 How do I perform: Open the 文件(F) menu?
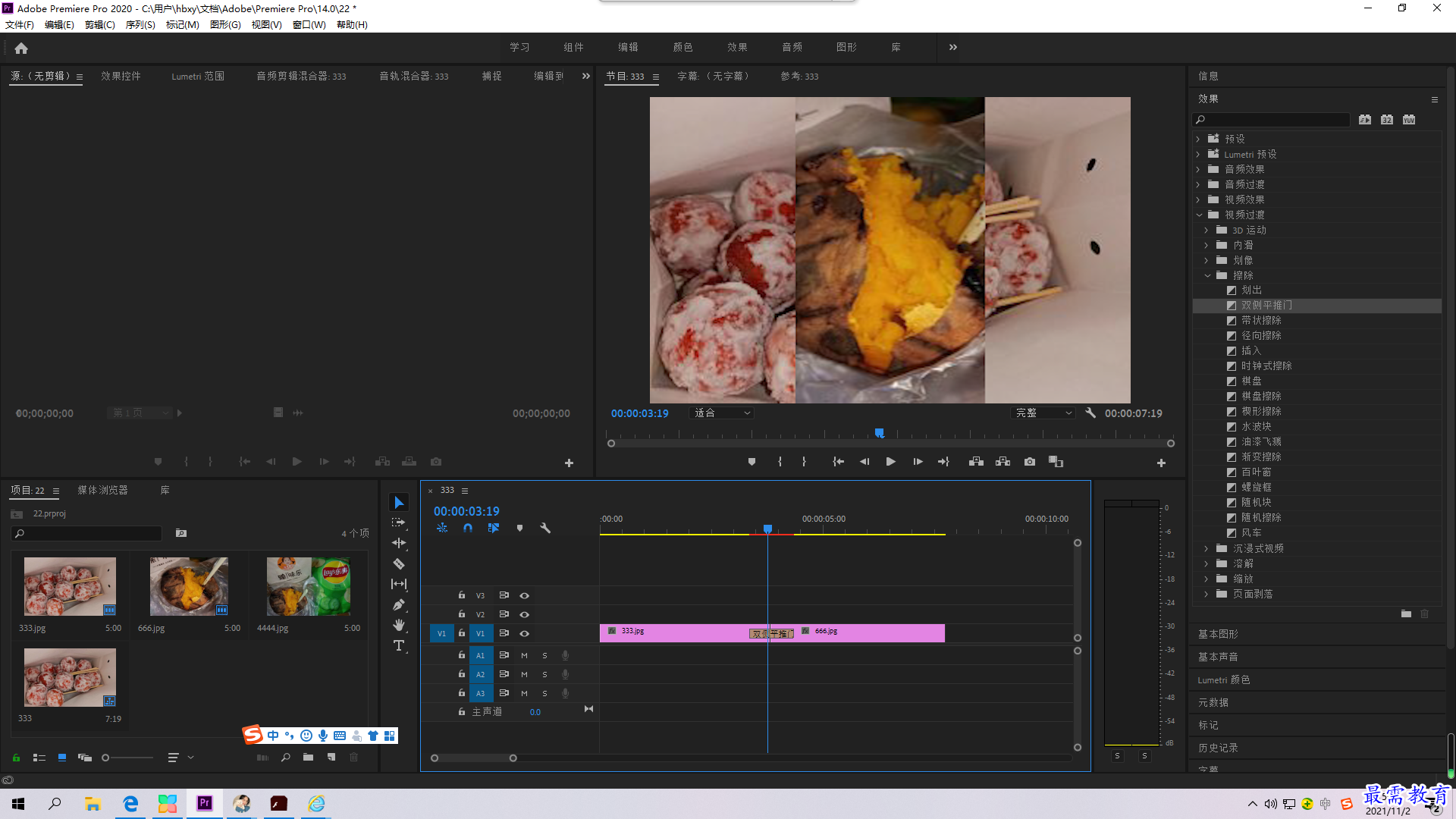[x=20, y=25]
